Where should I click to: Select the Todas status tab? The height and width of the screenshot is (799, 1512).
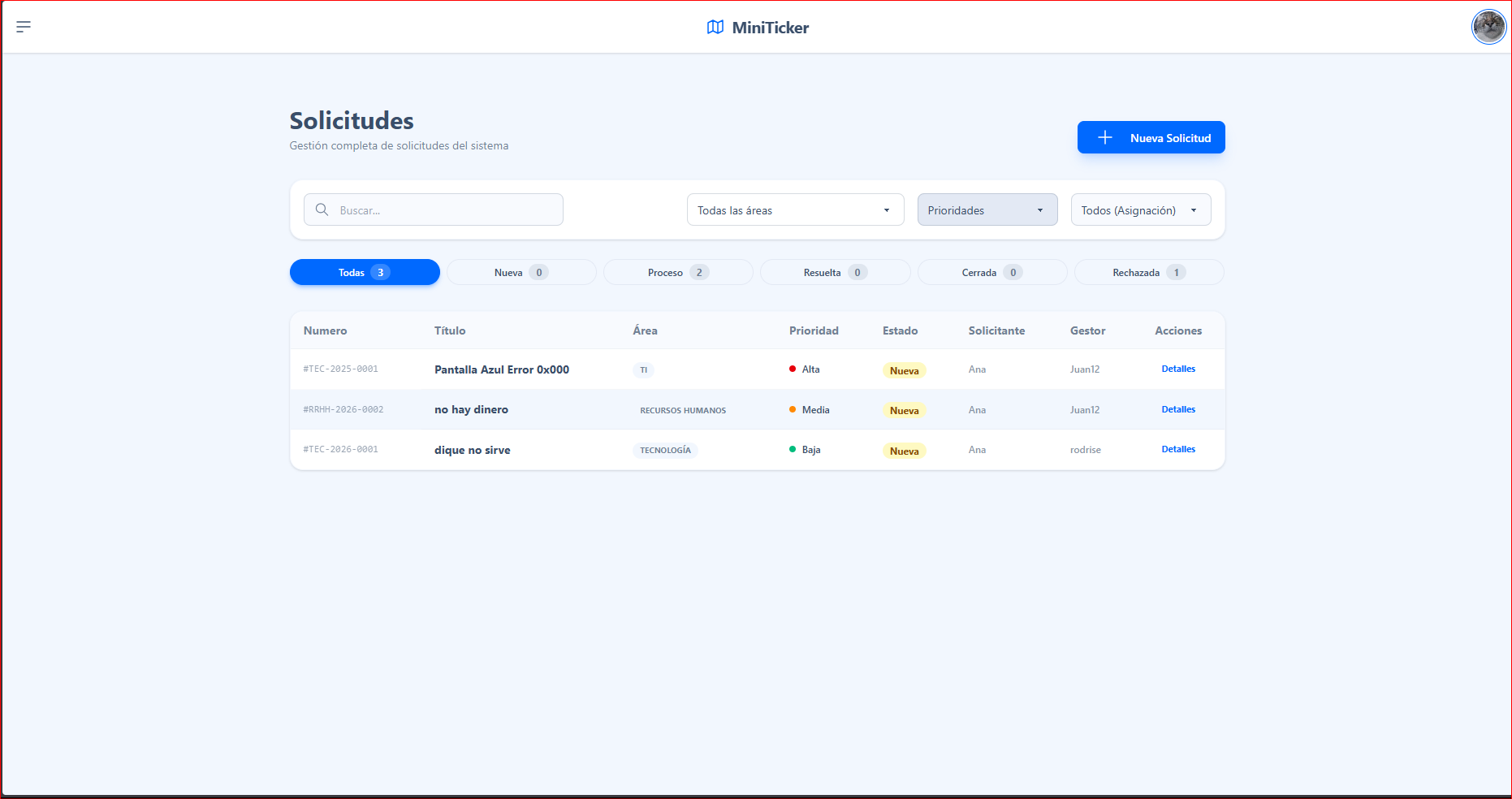(x=365, y=273)
